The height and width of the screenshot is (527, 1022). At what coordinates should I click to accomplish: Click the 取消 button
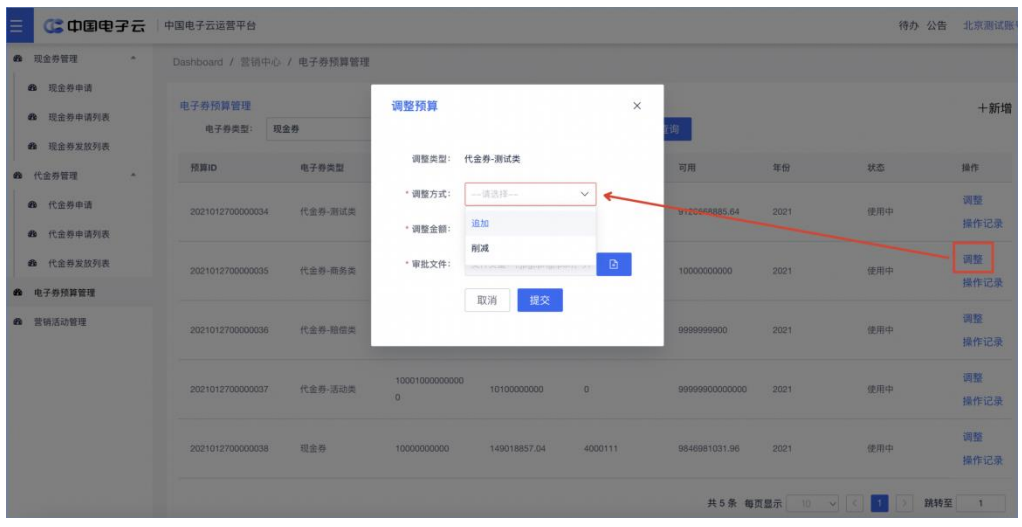487,300
